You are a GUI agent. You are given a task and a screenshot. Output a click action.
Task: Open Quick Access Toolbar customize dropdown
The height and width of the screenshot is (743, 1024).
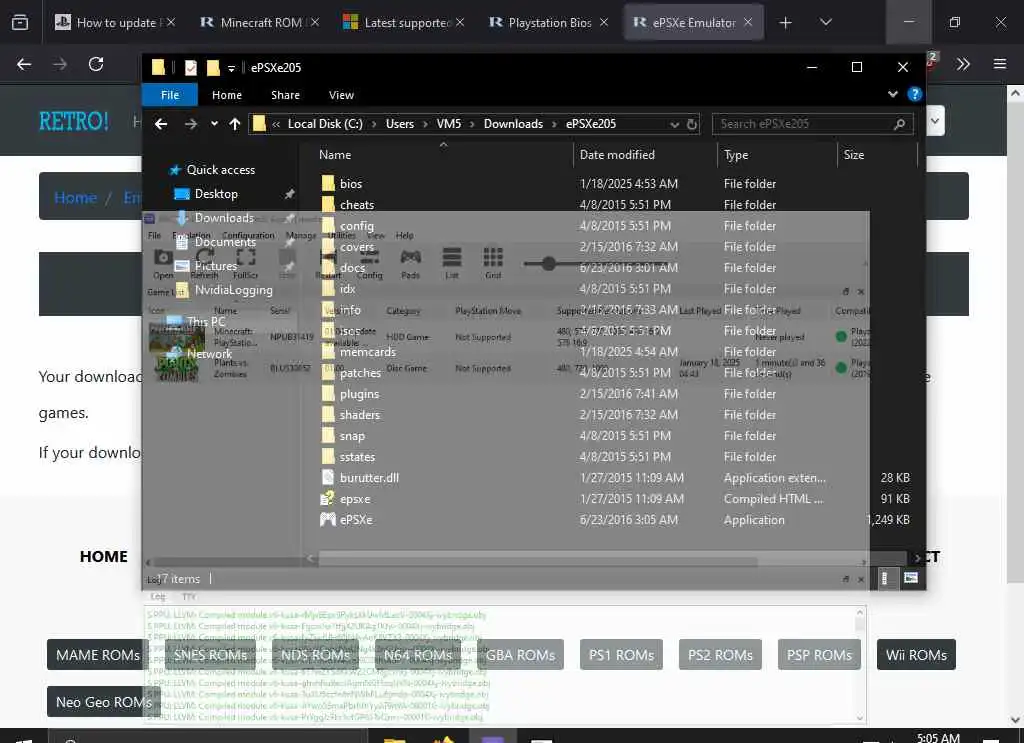click(231, 68)
